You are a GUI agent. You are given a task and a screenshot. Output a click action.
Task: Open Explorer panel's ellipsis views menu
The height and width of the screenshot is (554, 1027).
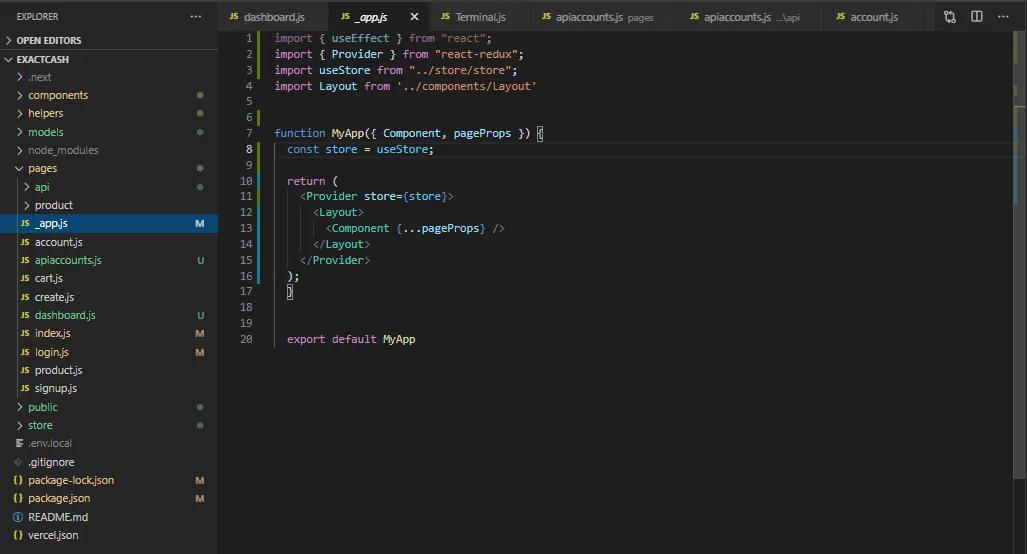point(195,17)
